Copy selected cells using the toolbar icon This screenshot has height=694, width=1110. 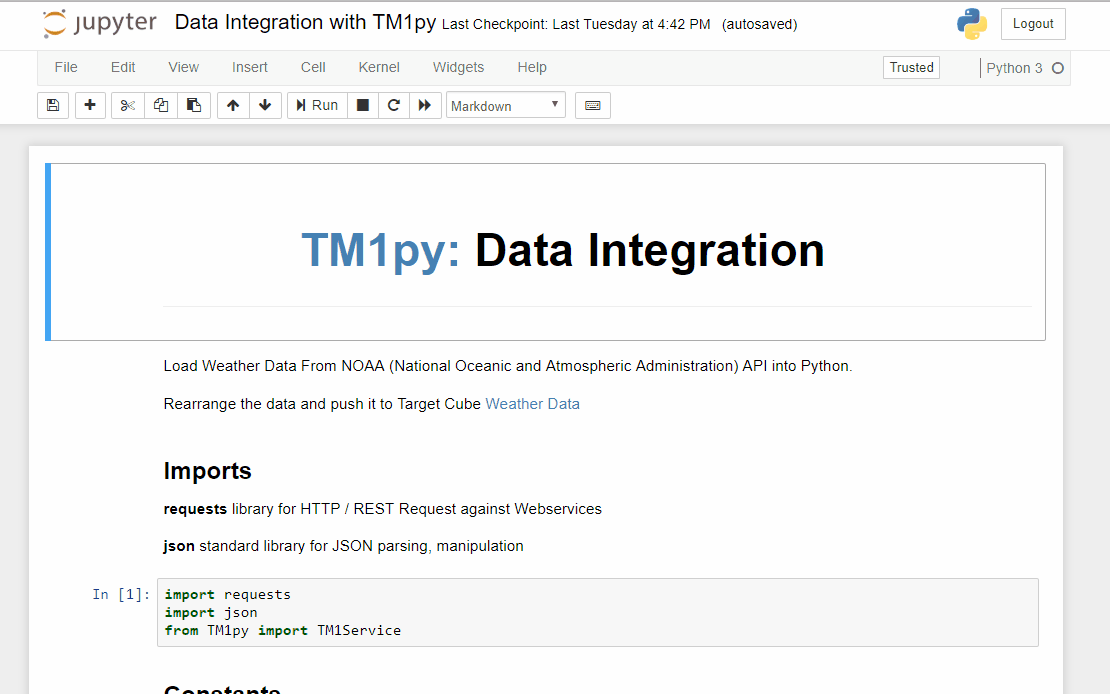[161, 105]
